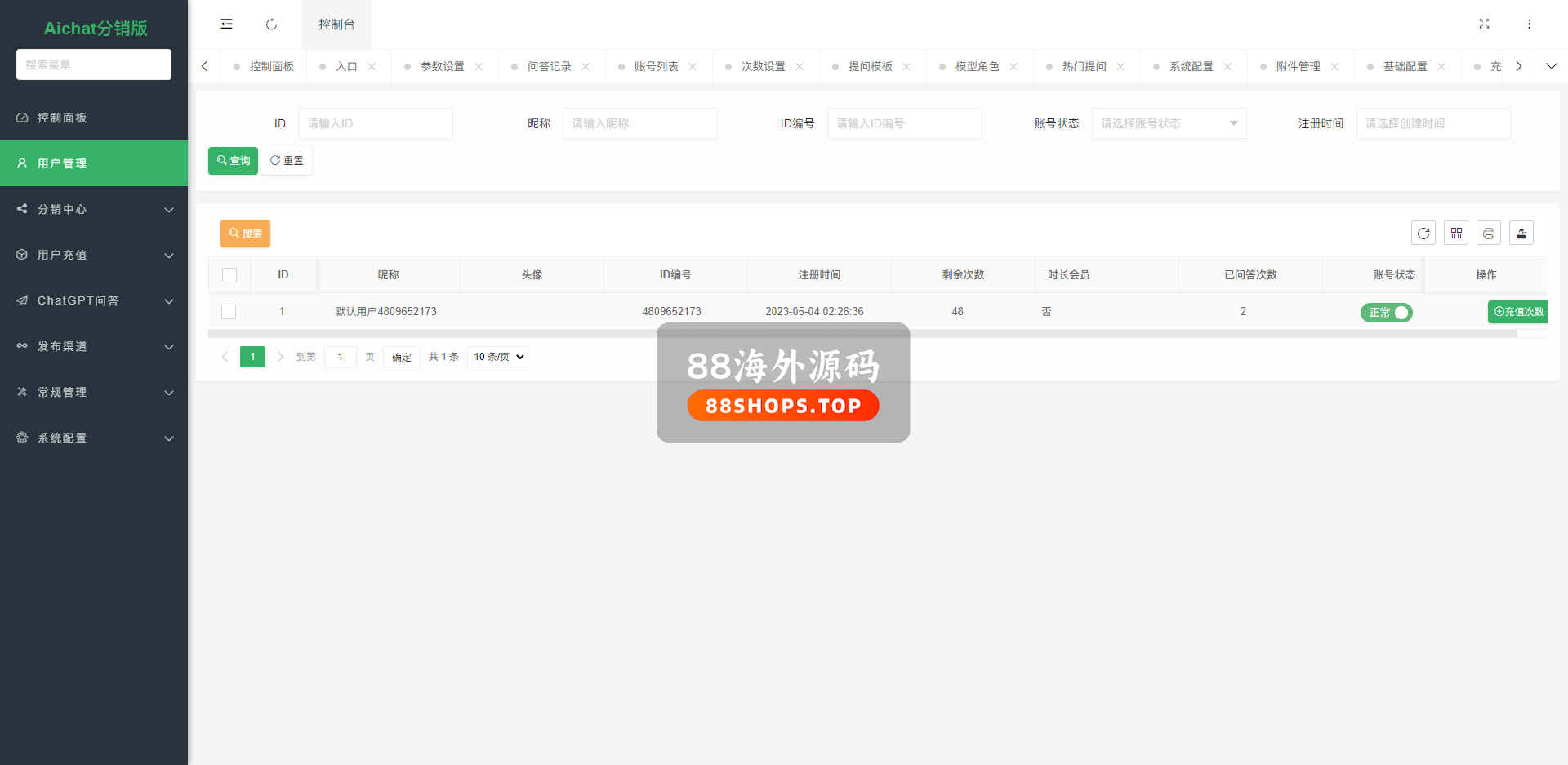The width and height of the screenshot is (1568, 765).
Task: Export table data with the export icon
Action: (1521, 234)
